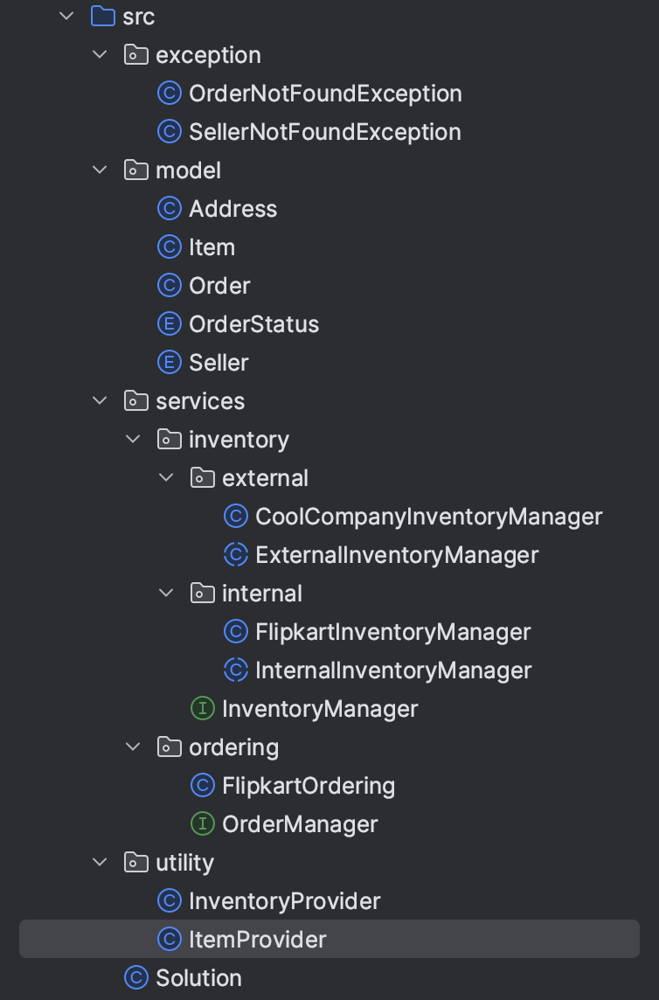This screenshot has height=1000, width=659.
Task: Collapse the utility package chevron
Action: pyautogui.click(x=100, y=862)
